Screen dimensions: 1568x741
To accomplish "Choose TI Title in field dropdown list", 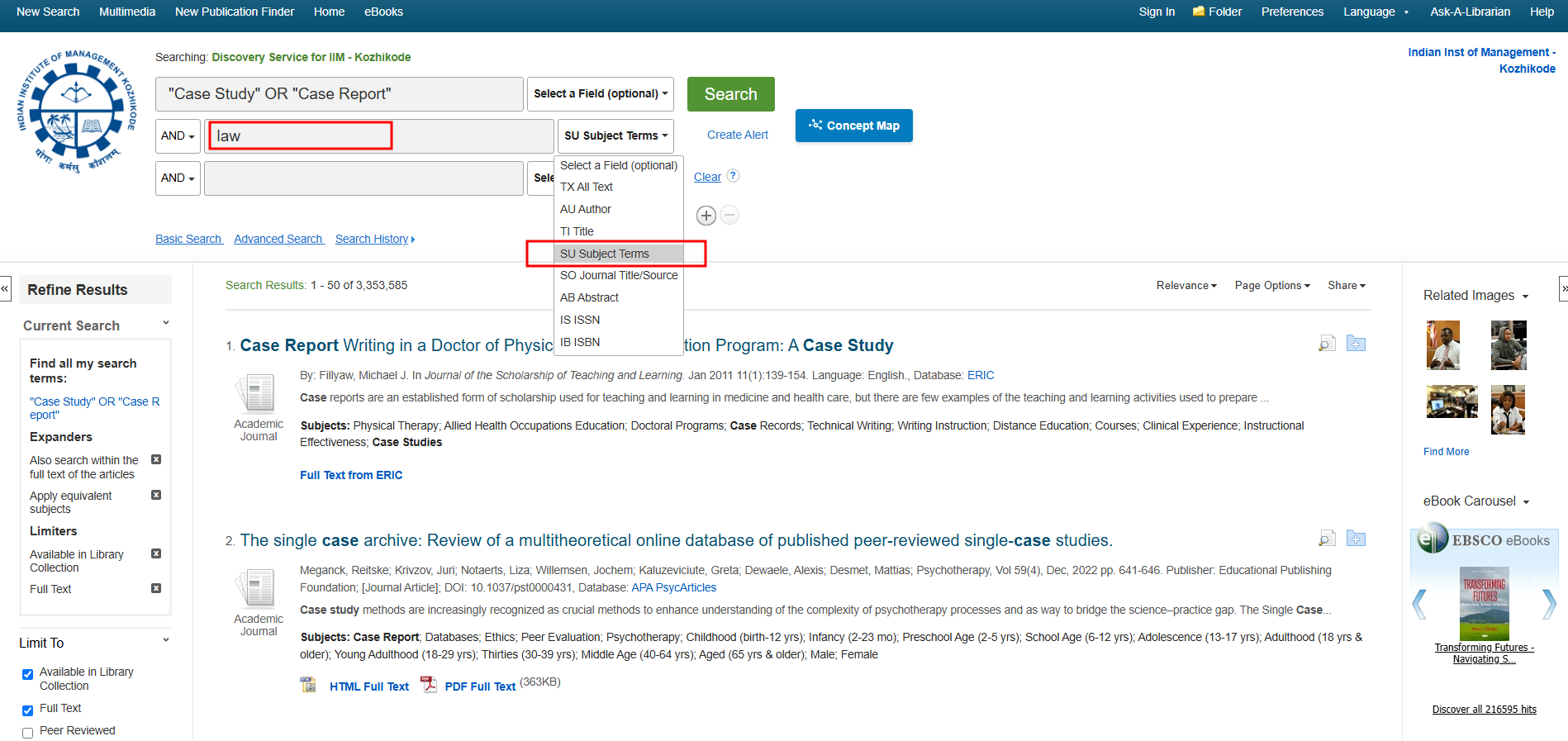I will pos(577,231).
